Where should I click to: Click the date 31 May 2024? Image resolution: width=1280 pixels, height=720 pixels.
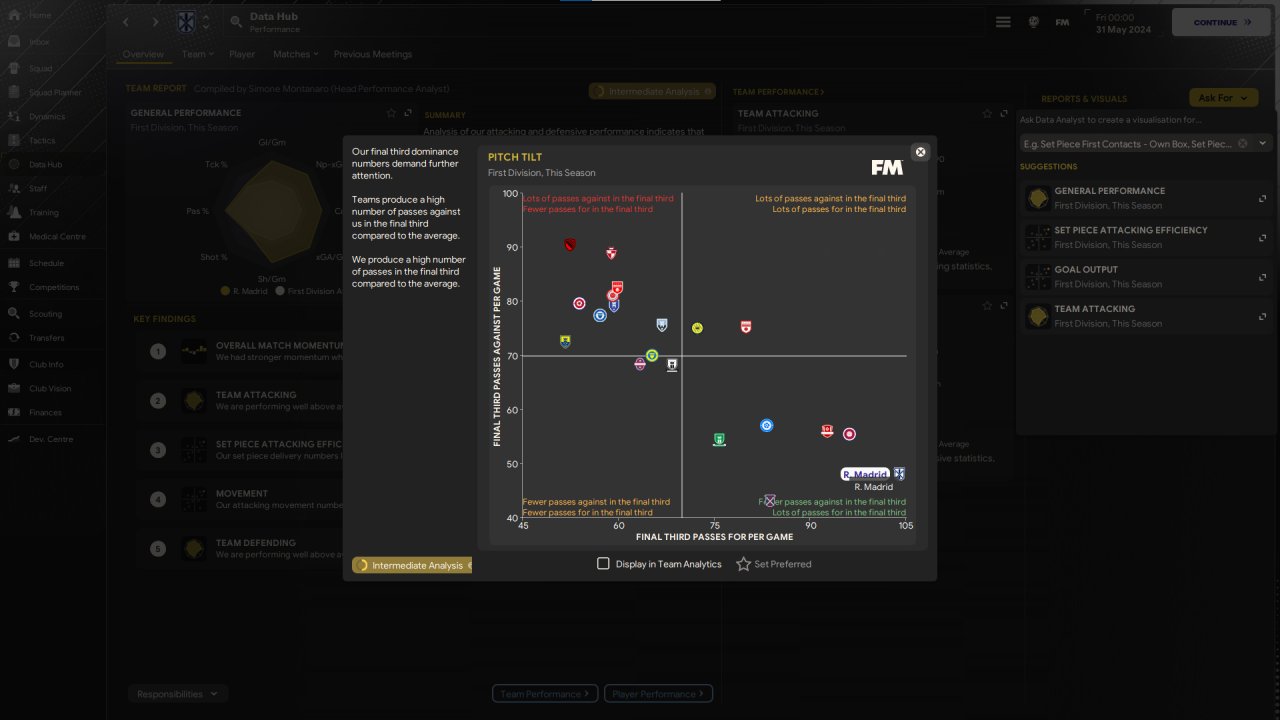tap(1123, 29)
